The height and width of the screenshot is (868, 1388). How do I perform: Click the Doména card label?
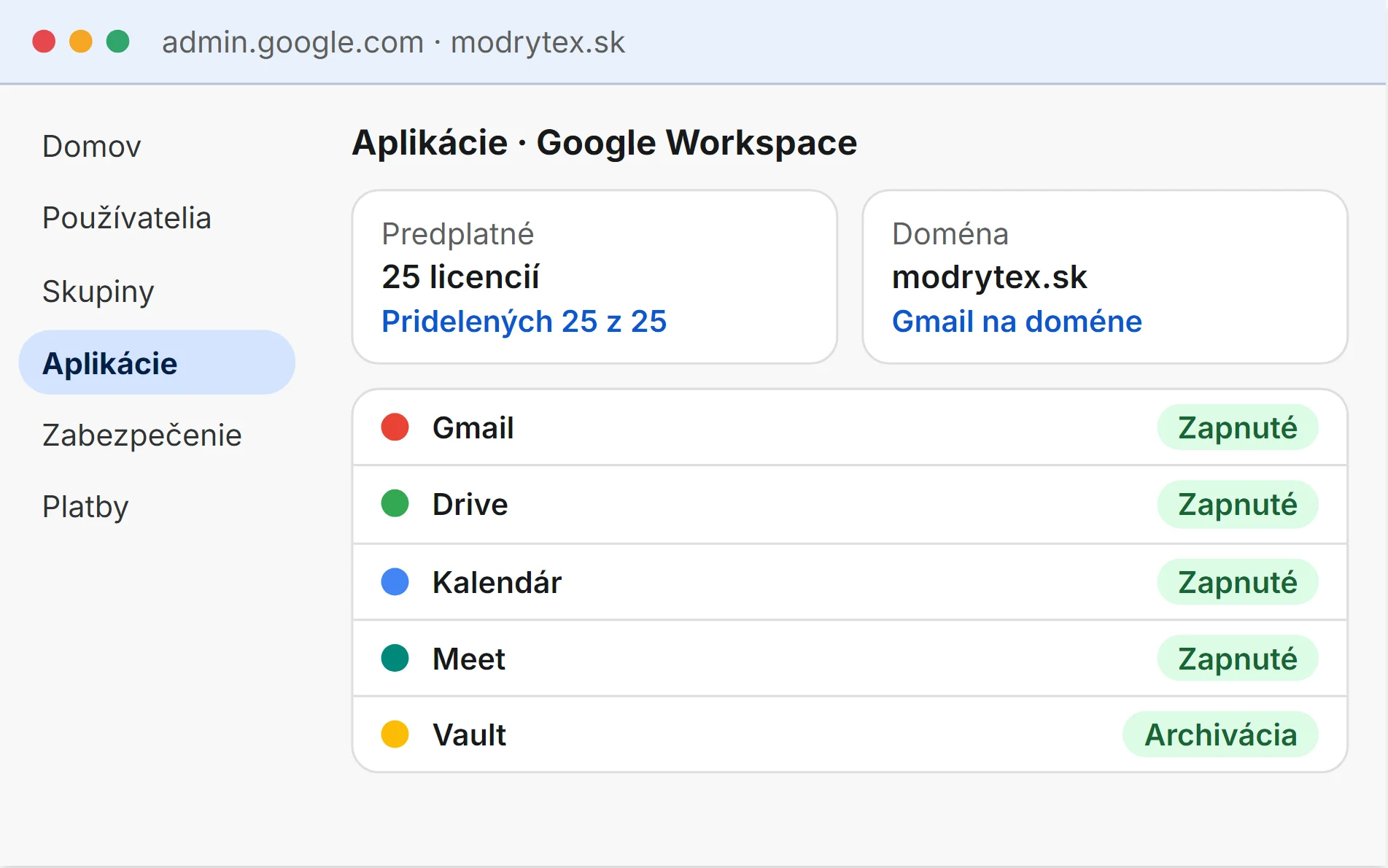(950, 234)
